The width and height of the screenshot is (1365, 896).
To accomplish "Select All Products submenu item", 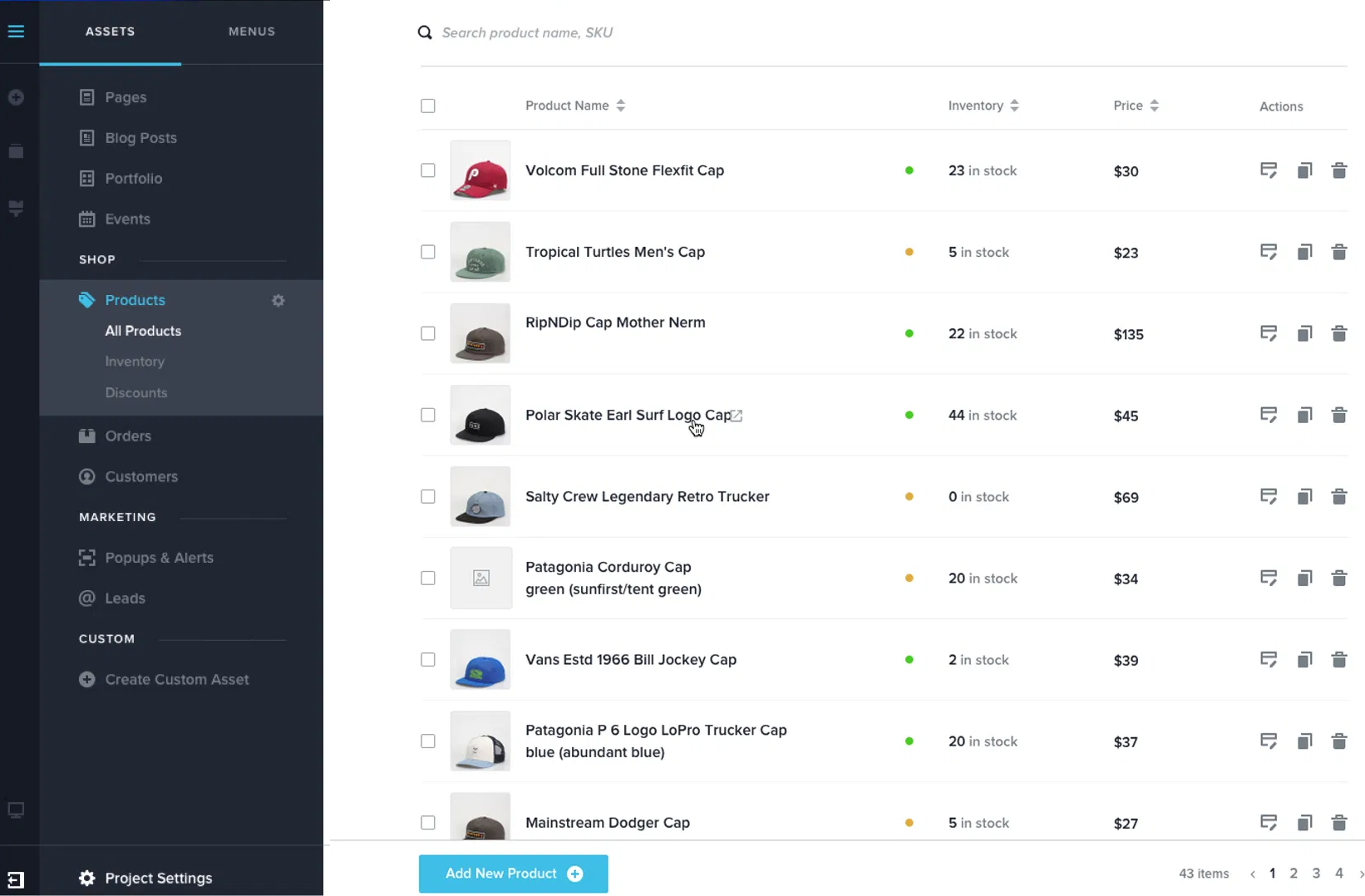I will pos(143,331).
